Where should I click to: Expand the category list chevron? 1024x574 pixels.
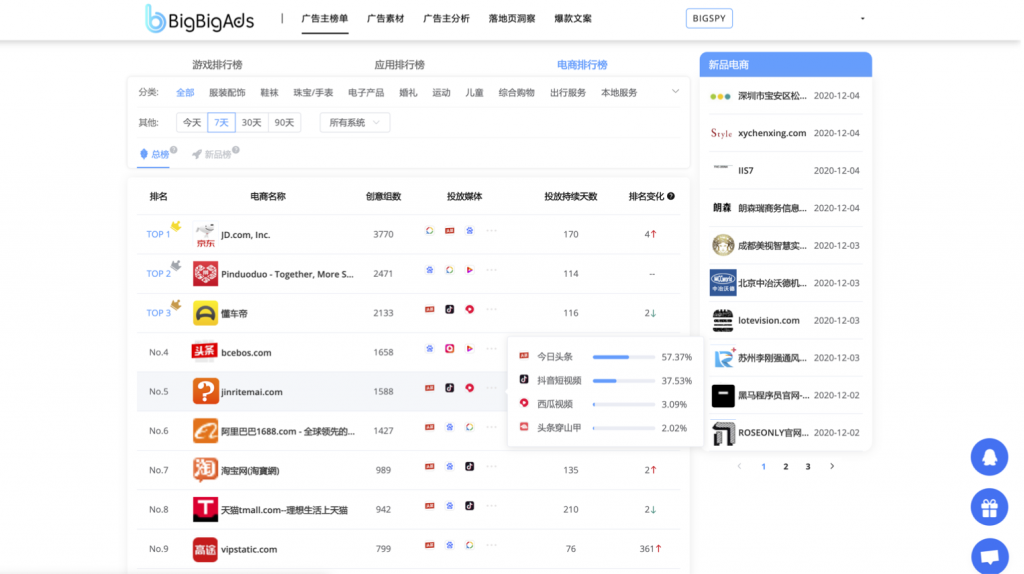tap(675, 91)
